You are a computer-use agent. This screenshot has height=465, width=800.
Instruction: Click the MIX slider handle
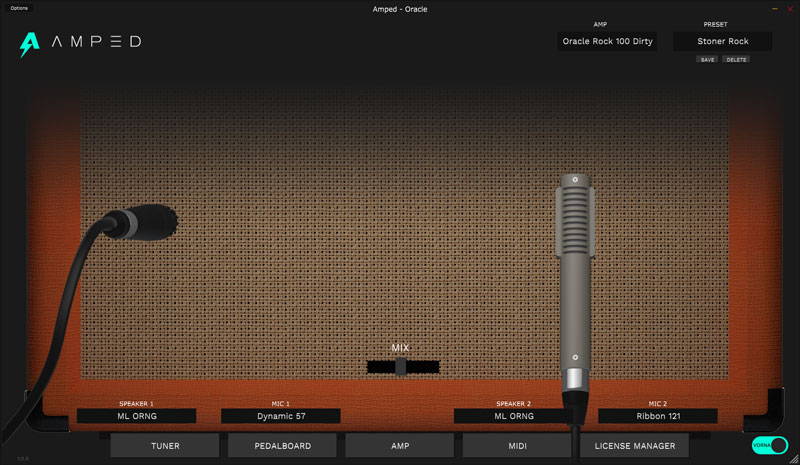401,366
